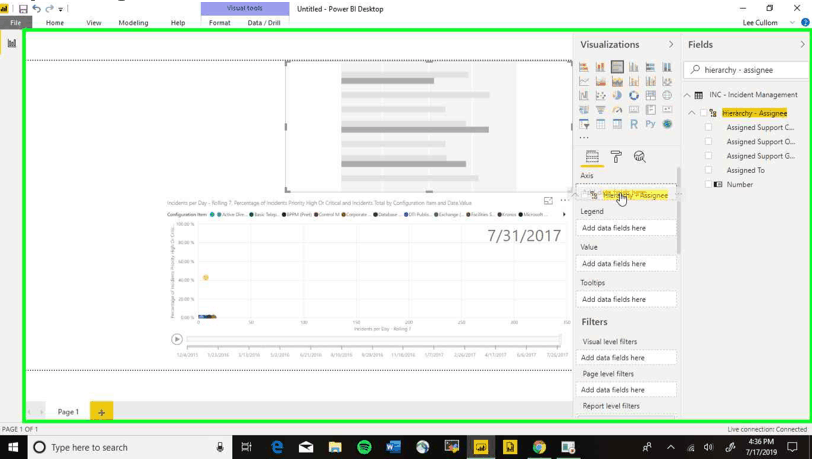
Task: Open the Quick Access Toolbar dropdown
Action: [x=61, y=9]
